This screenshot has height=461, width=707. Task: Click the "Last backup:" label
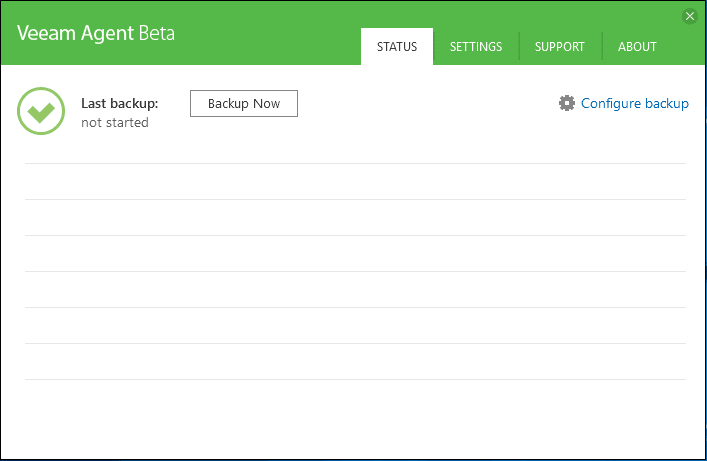120,103
